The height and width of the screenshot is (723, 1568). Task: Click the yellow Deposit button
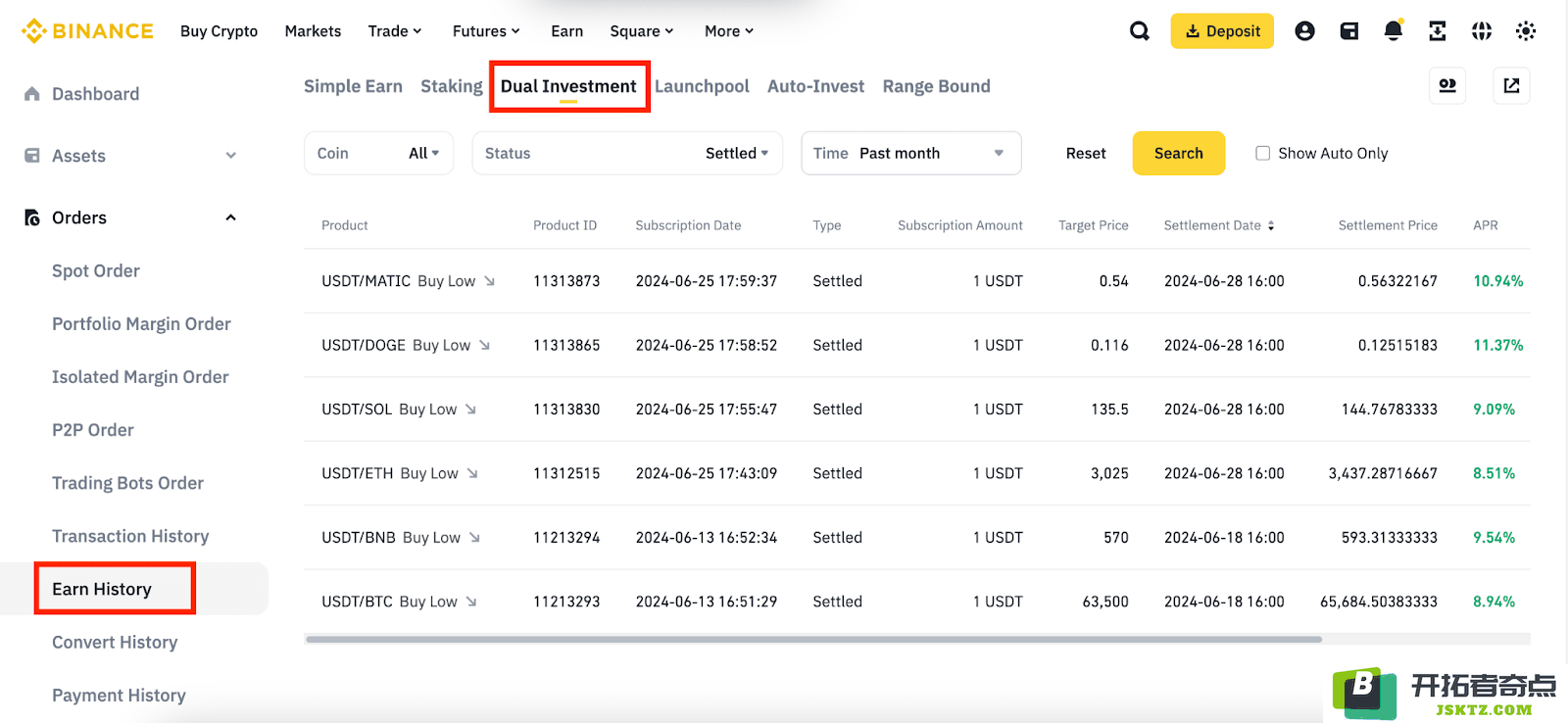[x=1222, y=31]
